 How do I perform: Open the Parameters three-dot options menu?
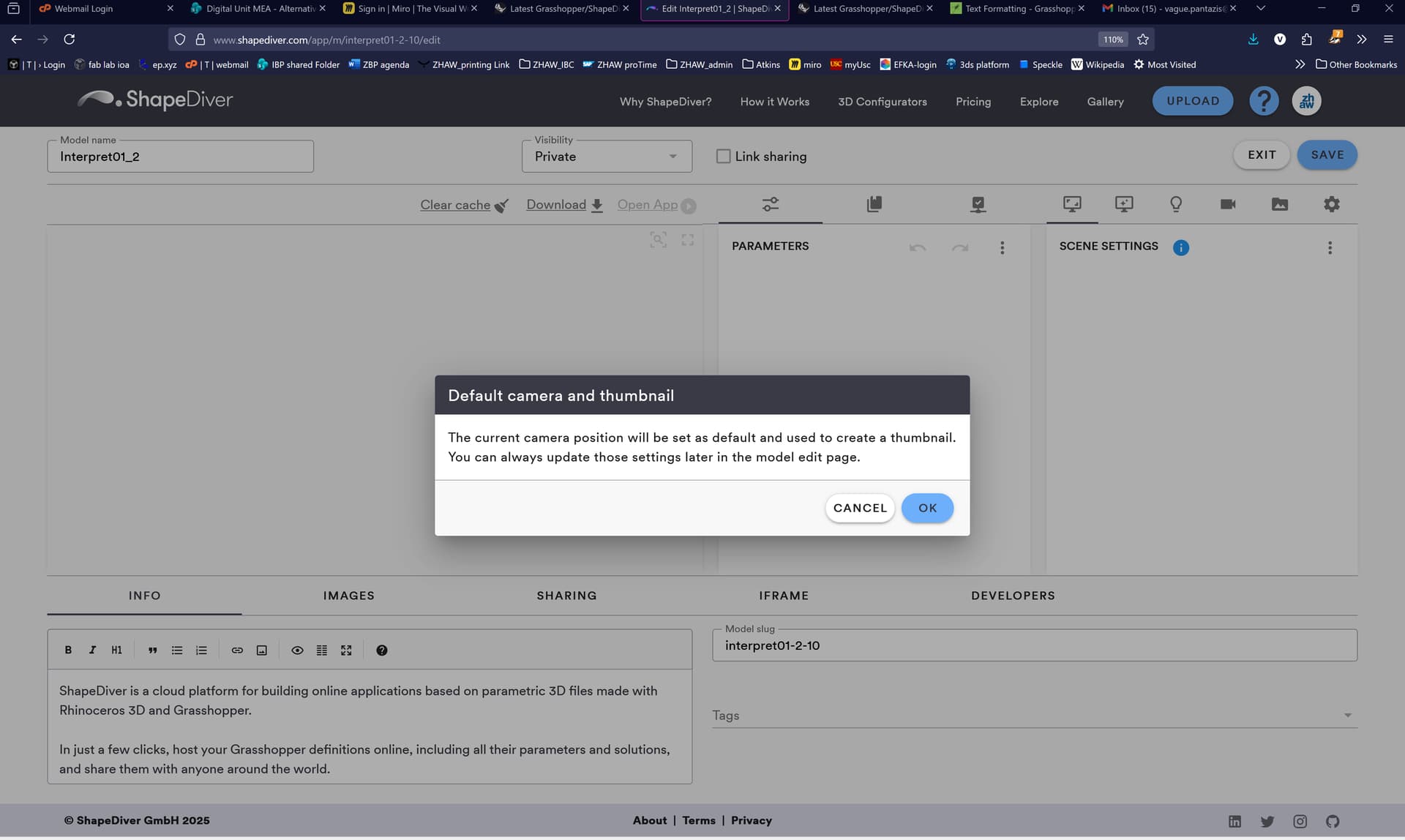point(1002,247)
